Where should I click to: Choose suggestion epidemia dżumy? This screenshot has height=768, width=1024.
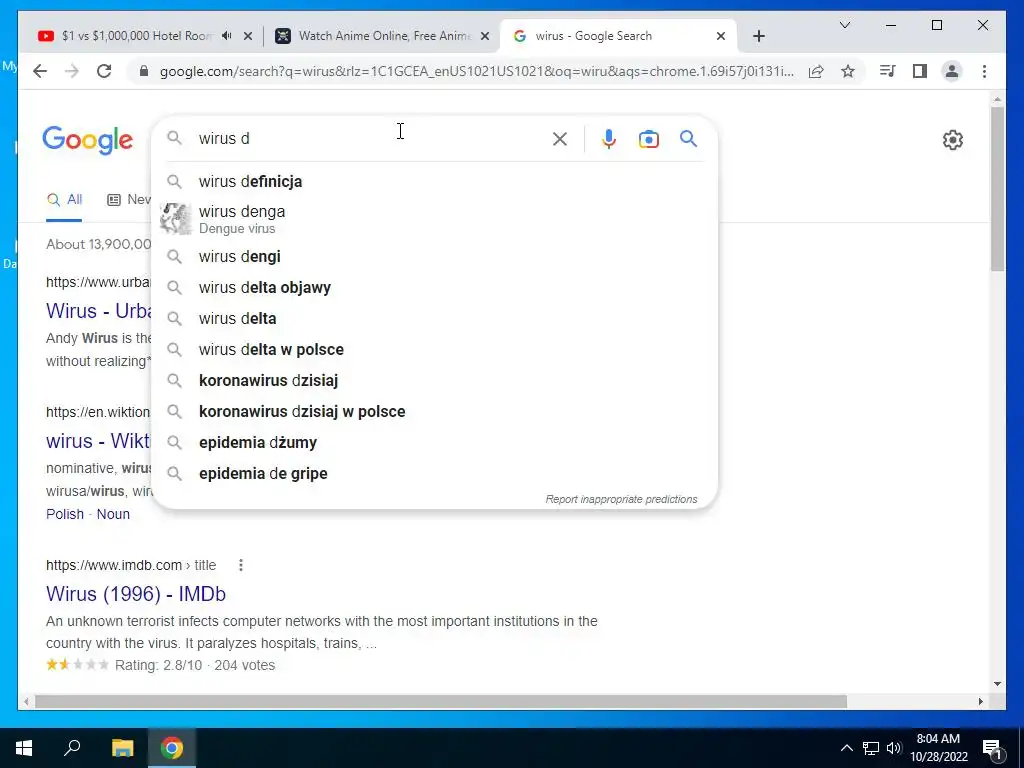434,443
